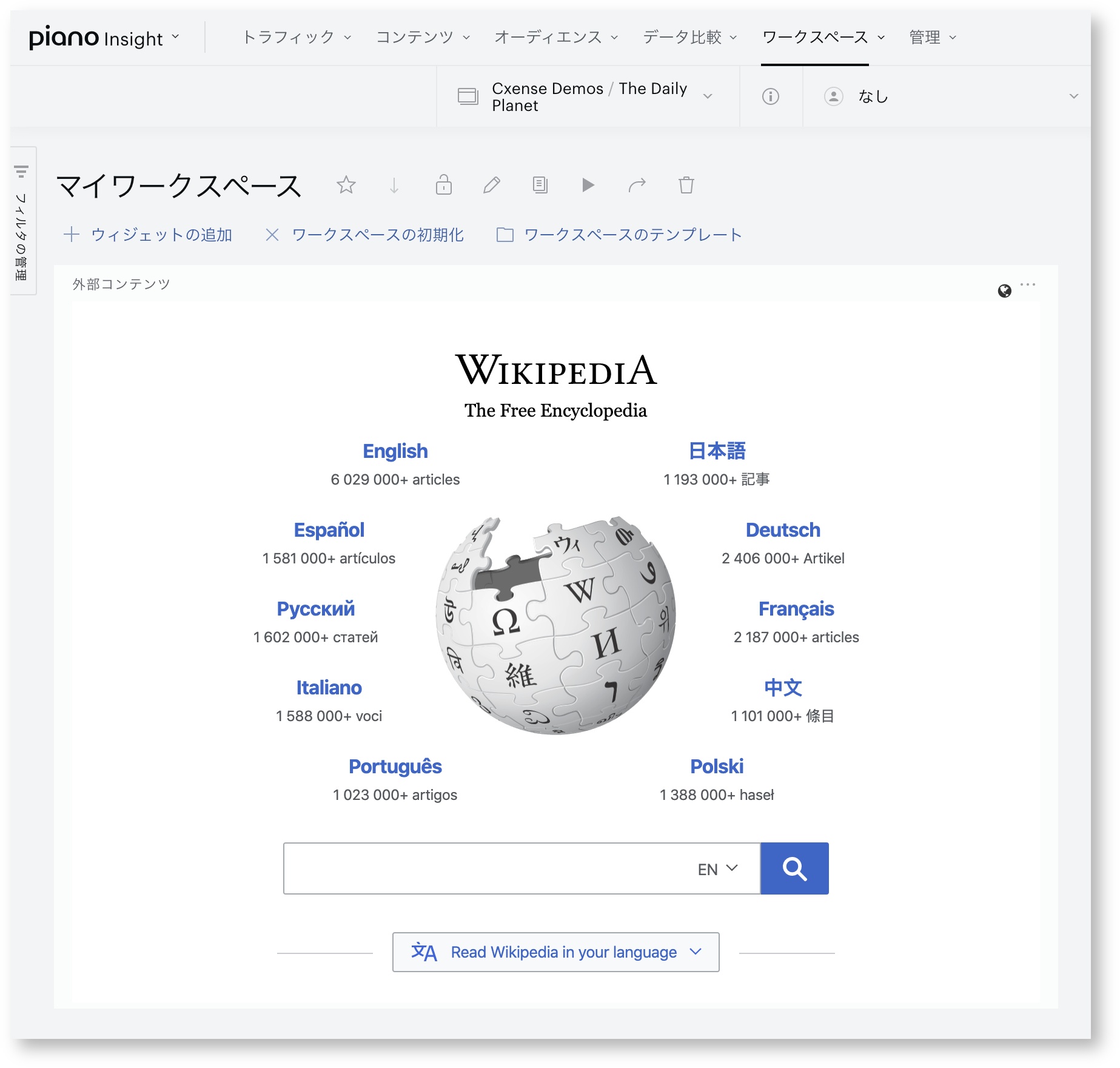Open the Deutsch Wikipedia link
The height and width of the screenshot is (1068, 1120).
coord(783,530)
